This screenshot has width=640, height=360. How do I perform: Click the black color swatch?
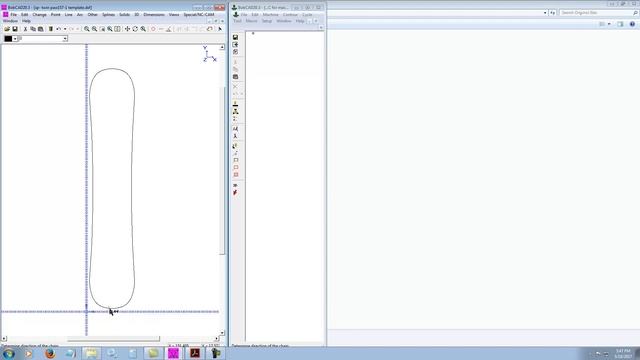click(x=8, y=39)
